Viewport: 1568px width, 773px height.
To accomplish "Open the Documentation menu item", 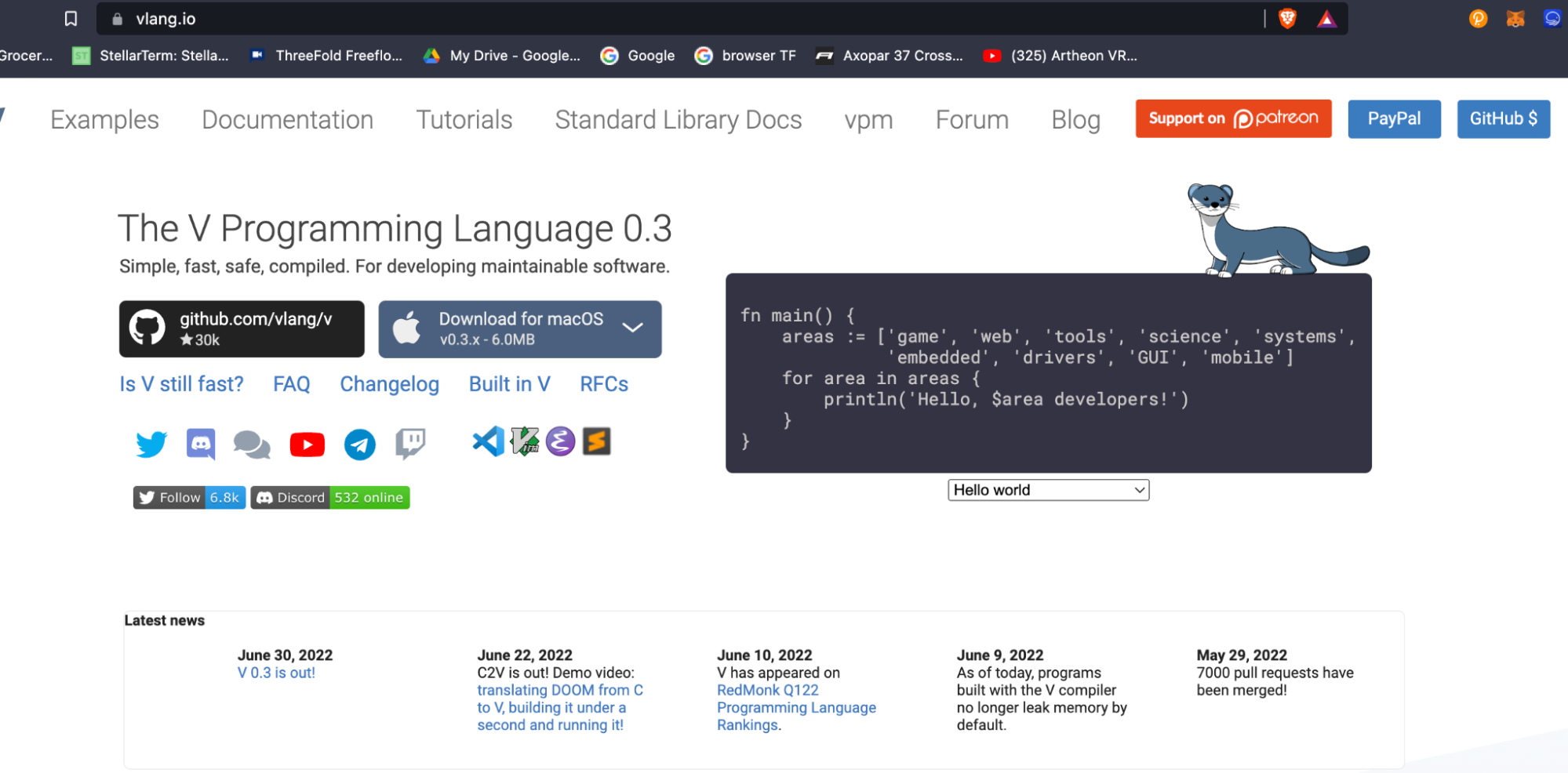I will point(287,120).
